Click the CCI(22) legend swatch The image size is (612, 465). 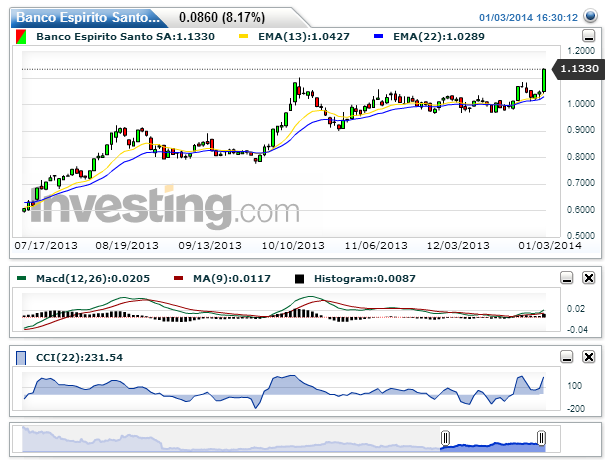tap(21, 358)
